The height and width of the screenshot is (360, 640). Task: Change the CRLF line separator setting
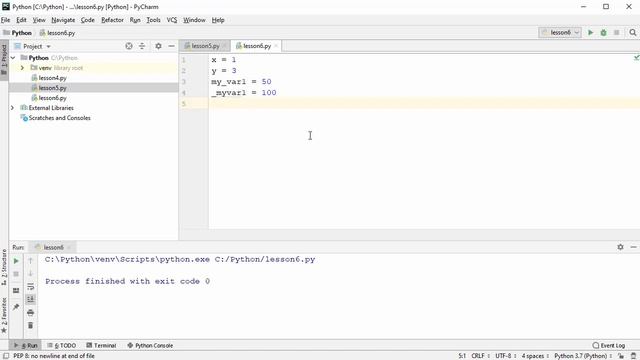point(480,356)
